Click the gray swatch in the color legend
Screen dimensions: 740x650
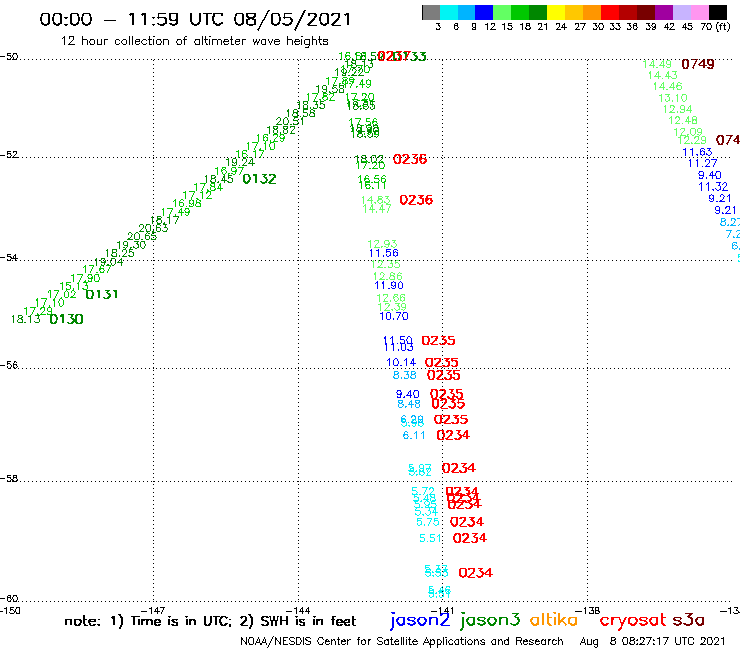click(x=431, y=12)
